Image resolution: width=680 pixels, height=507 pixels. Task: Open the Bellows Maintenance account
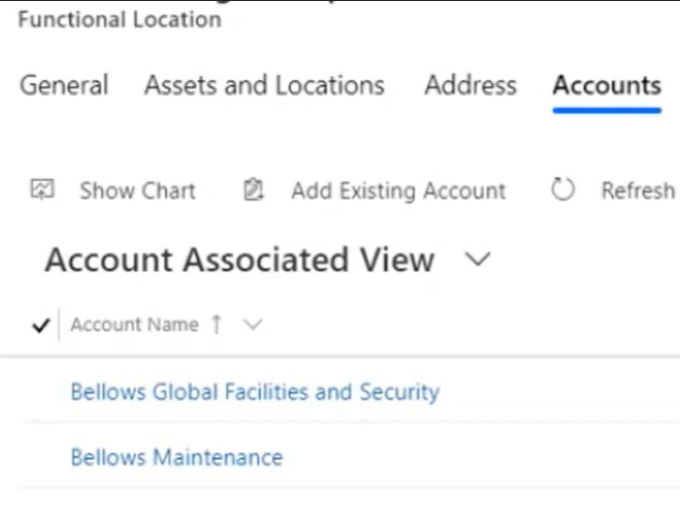pos(177,458)
